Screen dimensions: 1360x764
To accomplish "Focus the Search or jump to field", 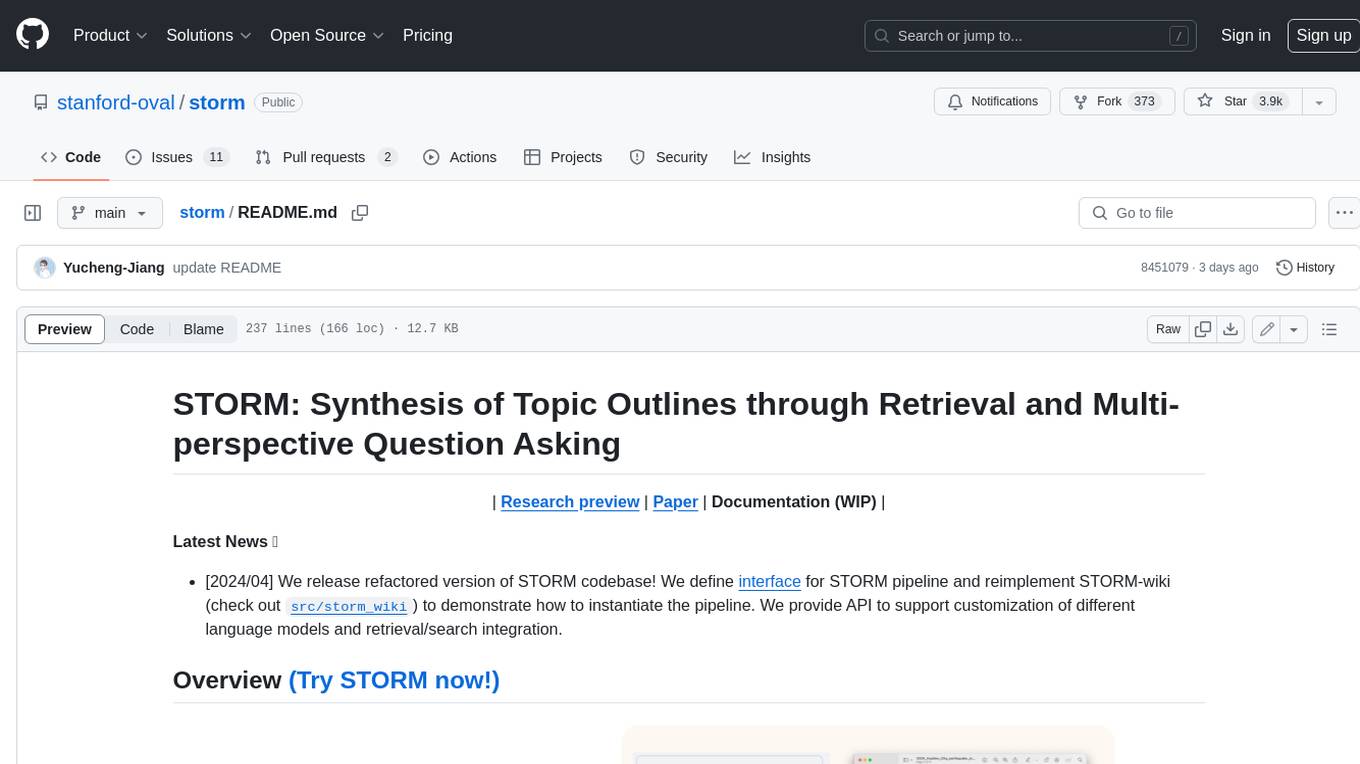I will pos(1031,36).
